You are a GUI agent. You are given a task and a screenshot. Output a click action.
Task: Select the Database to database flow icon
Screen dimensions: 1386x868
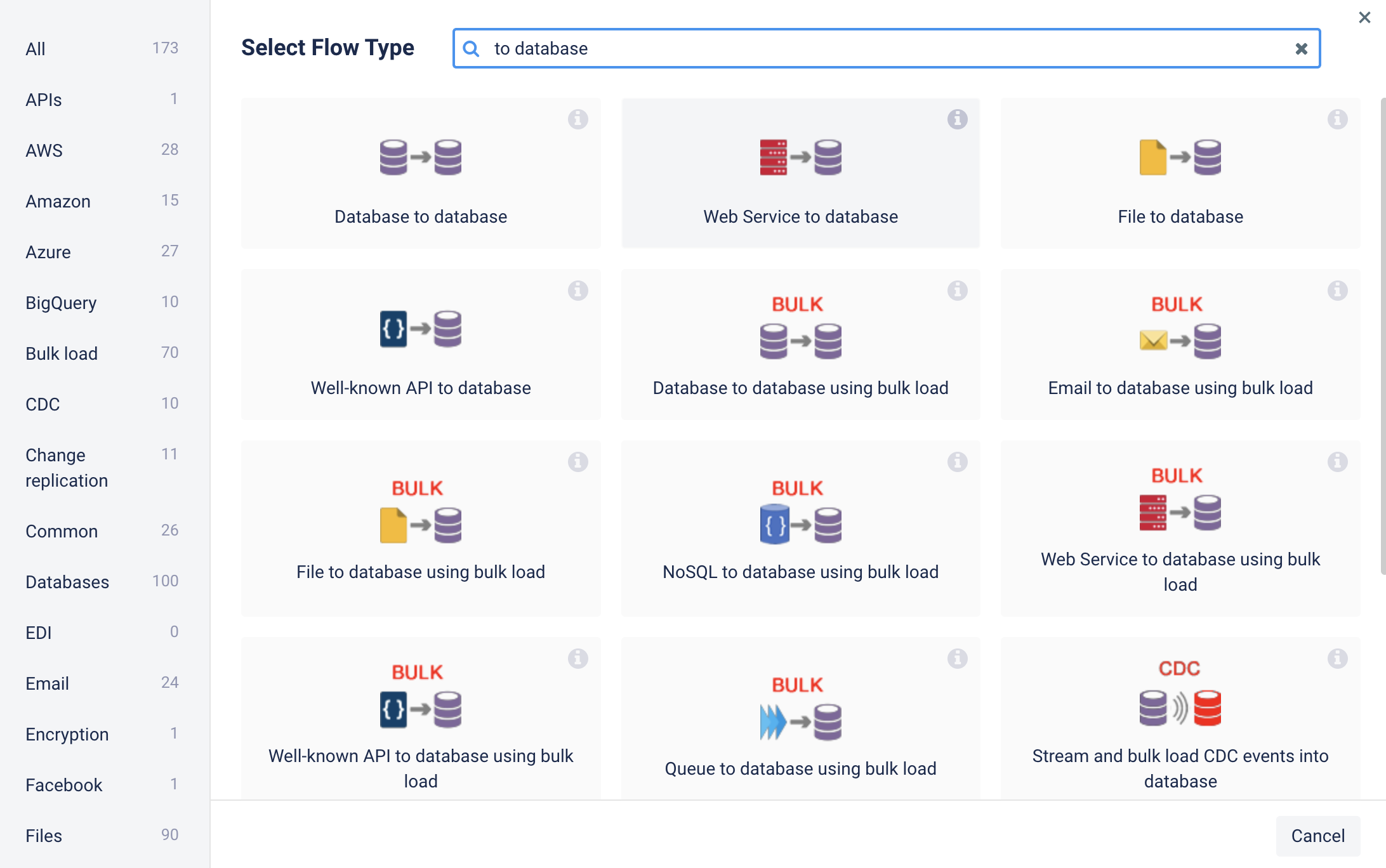coord(420,157)
